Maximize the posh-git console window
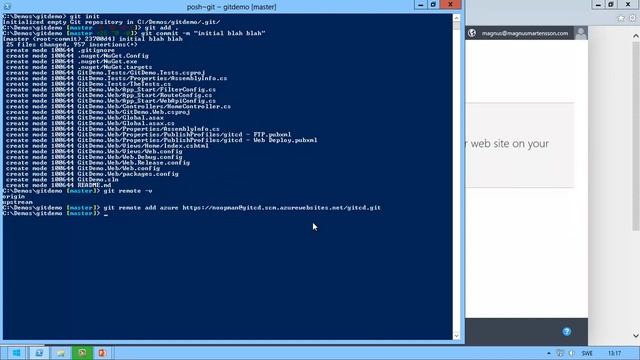 pos(433,5)
